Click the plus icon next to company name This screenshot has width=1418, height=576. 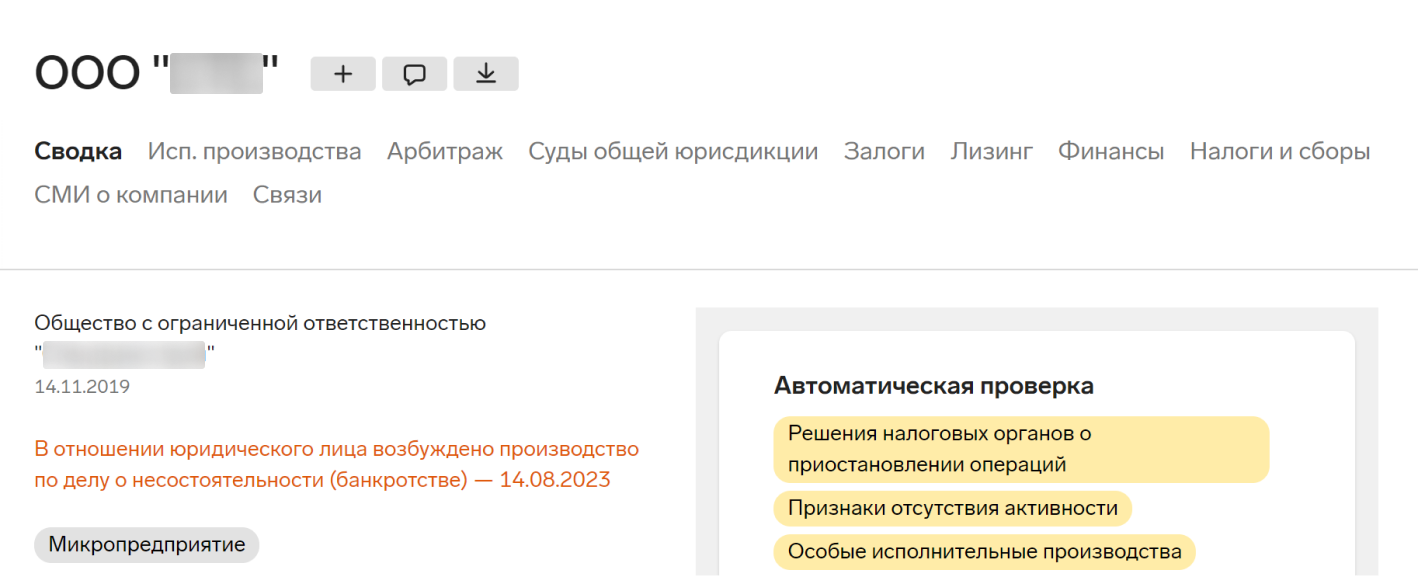point(343,74)
